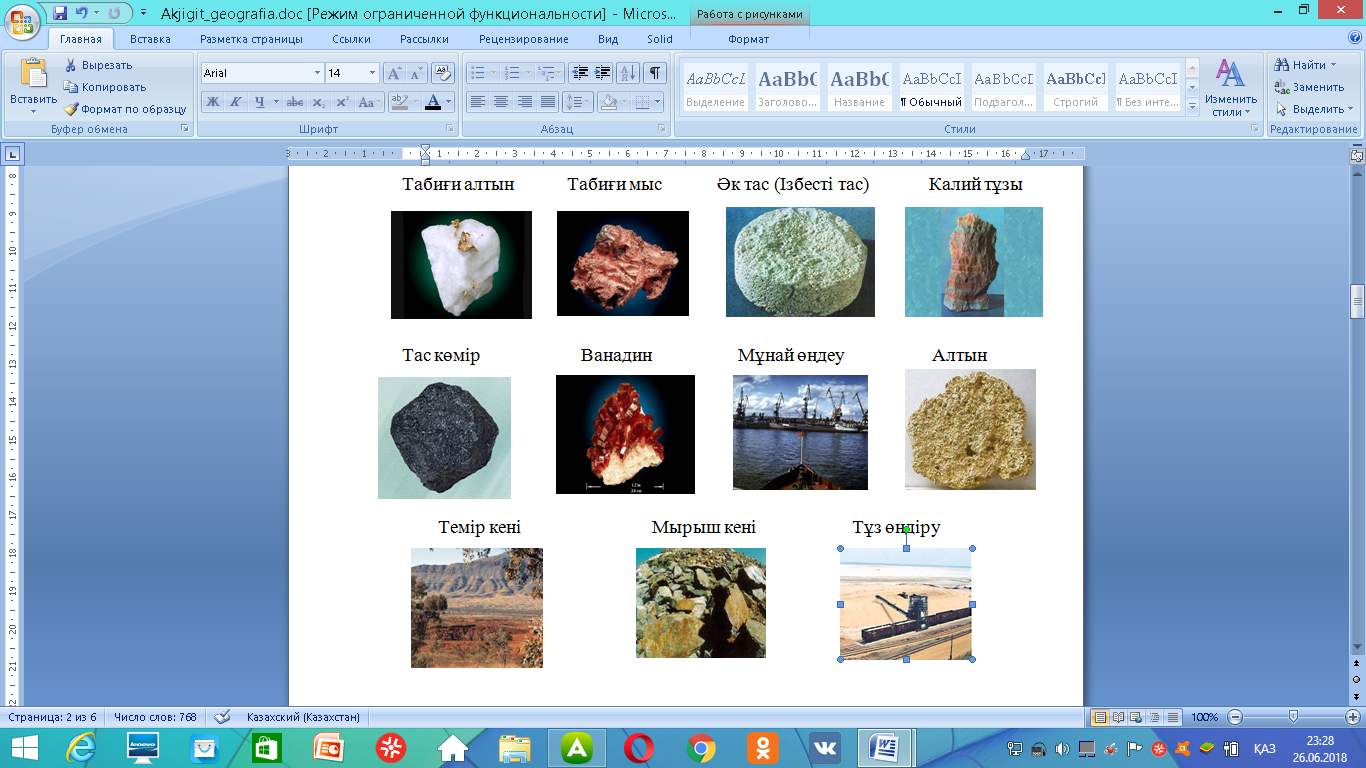
Task: Switch to web layout view
Action: point(1136,717)
